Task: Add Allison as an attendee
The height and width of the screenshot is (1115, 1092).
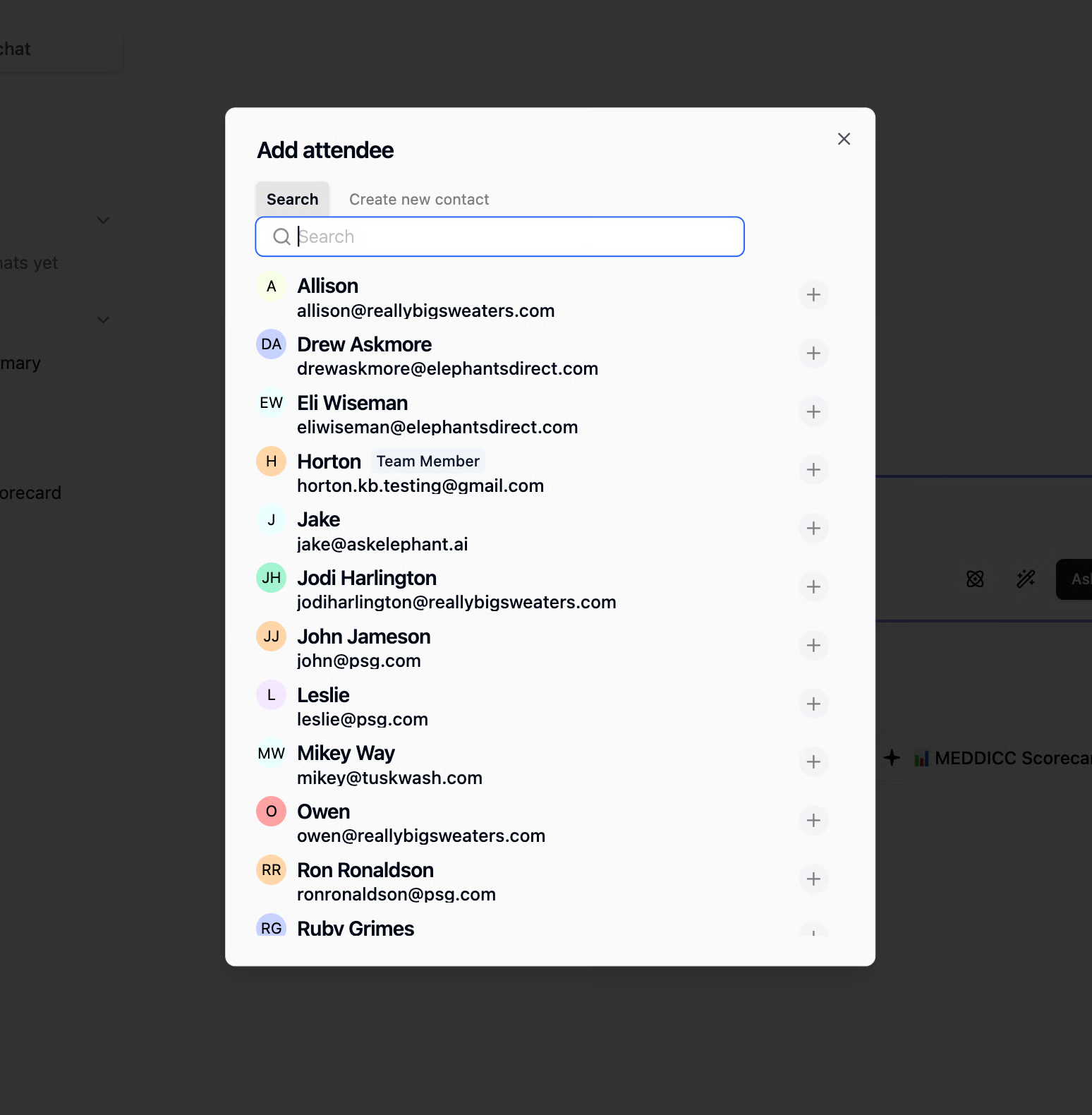Action: click(x=813, y=295)
